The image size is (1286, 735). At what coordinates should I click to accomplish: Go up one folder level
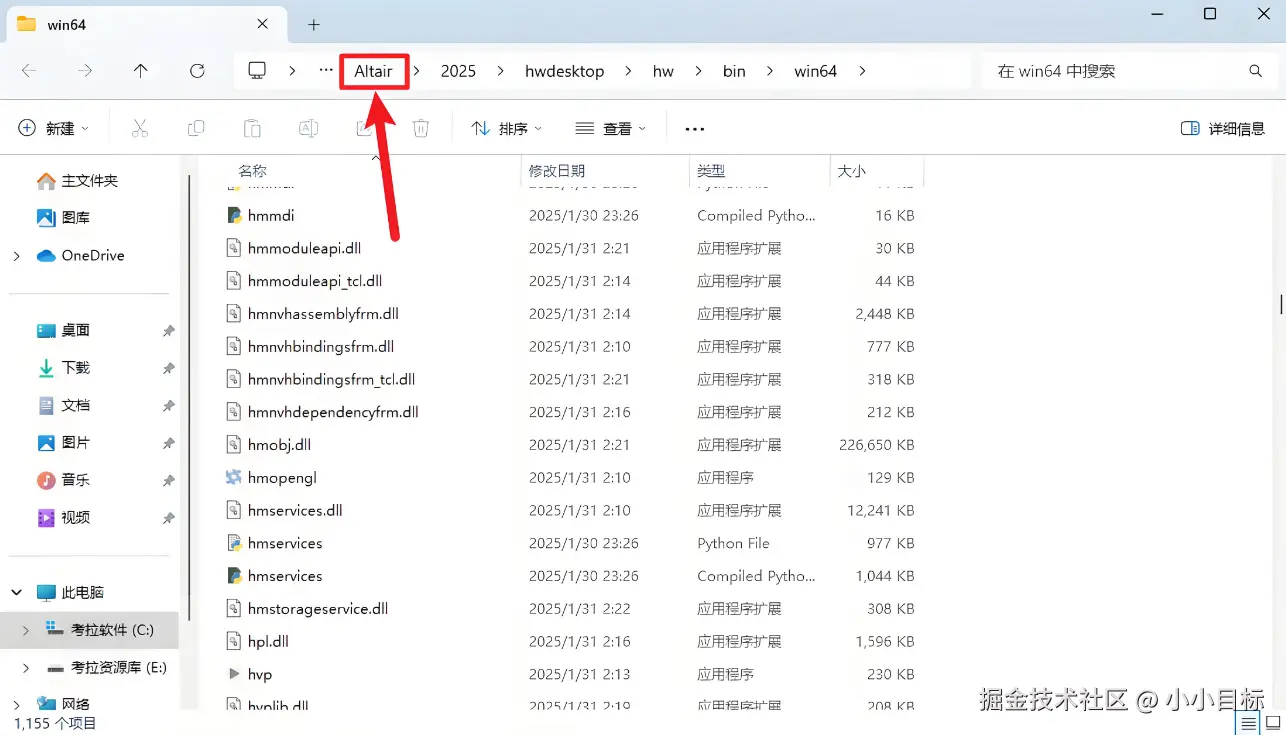pyautogui.click(x=141, y=71)
